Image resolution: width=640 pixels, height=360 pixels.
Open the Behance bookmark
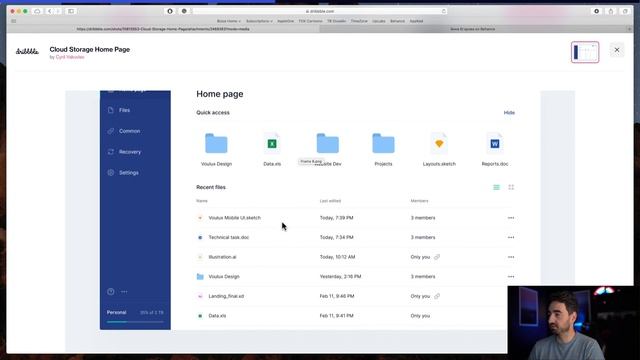(x=397, y=21)
